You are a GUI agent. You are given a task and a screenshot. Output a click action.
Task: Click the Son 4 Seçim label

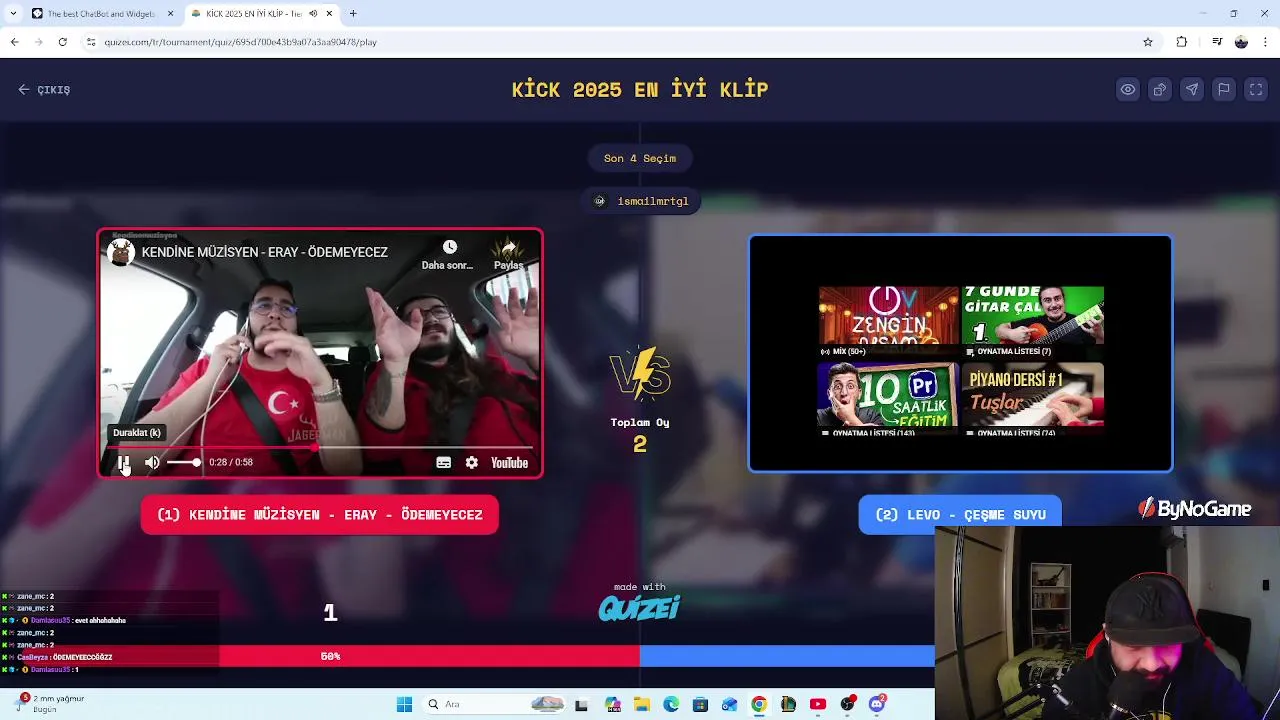pos(640,158)
